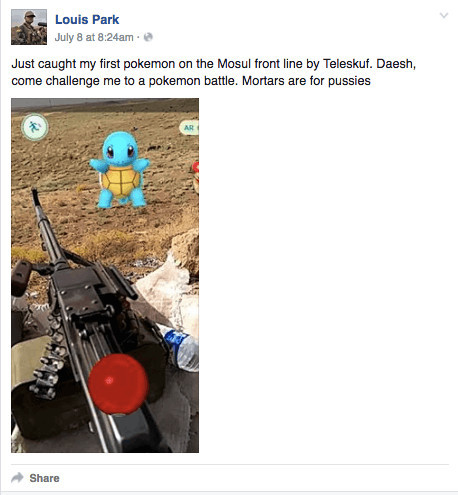The image size is (458, 495).
Task: Open Louis Park's profile picture
Action: [x=29, y=27]
